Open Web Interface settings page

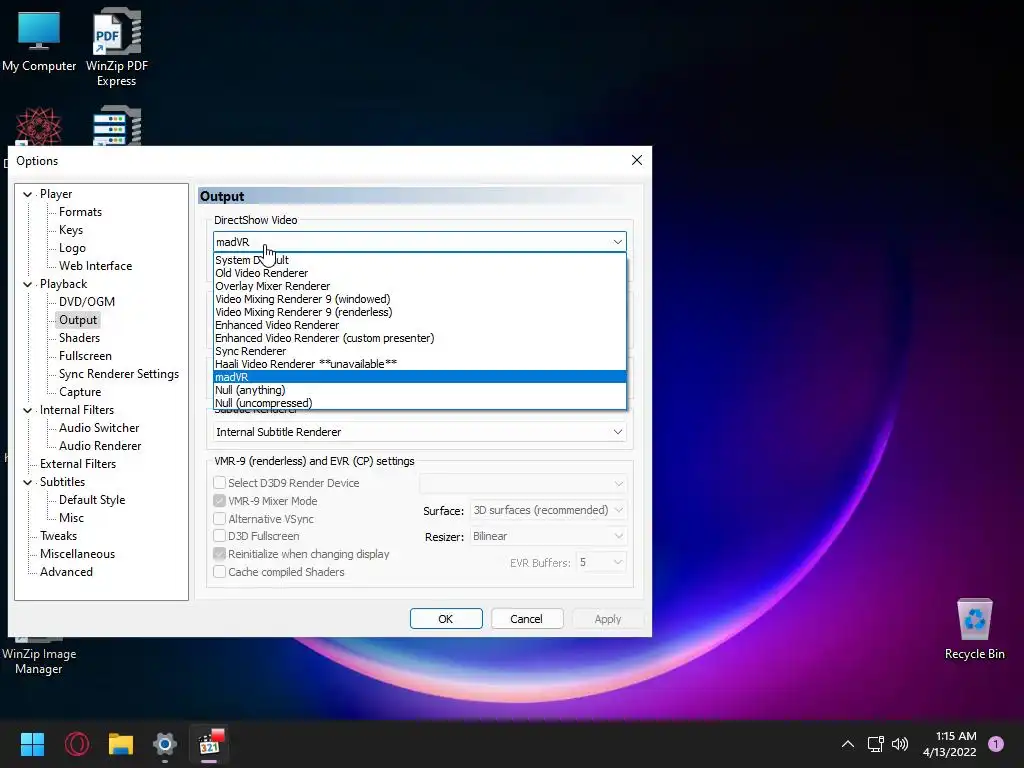95,266
